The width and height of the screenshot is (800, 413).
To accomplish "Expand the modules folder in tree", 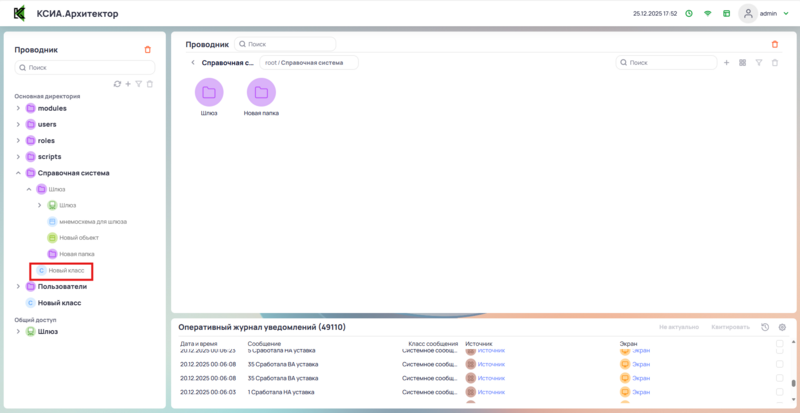I will [x=17, y=108].
